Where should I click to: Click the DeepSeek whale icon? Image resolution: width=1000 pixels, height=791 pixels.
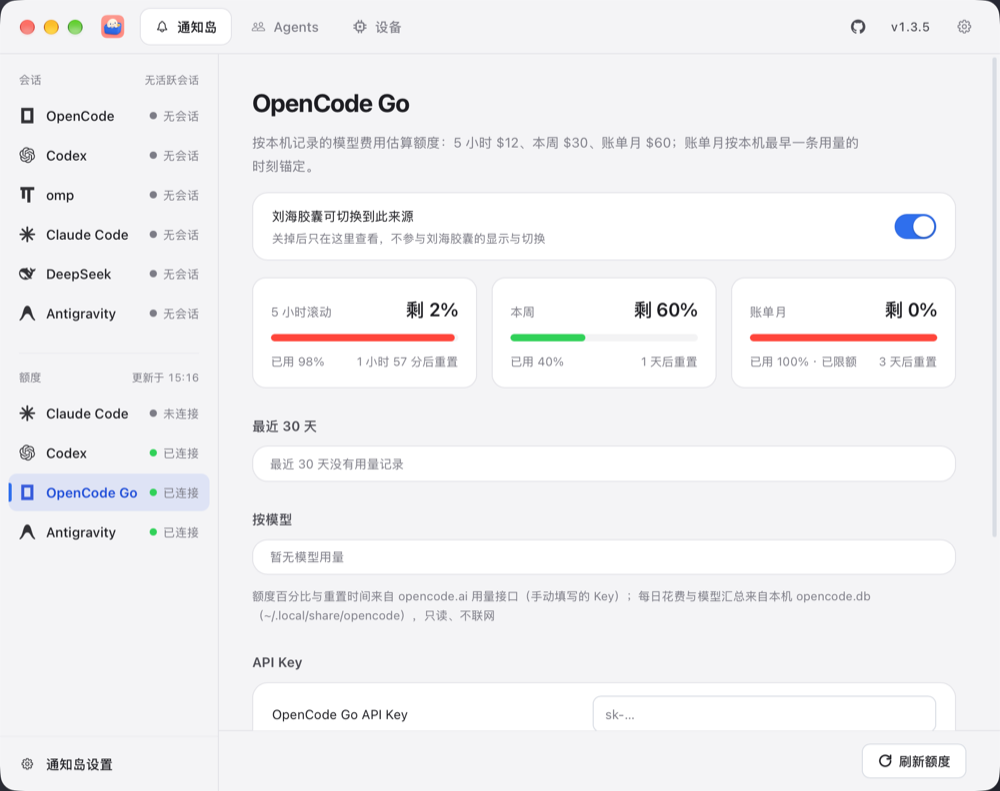[x=27, y=274]
